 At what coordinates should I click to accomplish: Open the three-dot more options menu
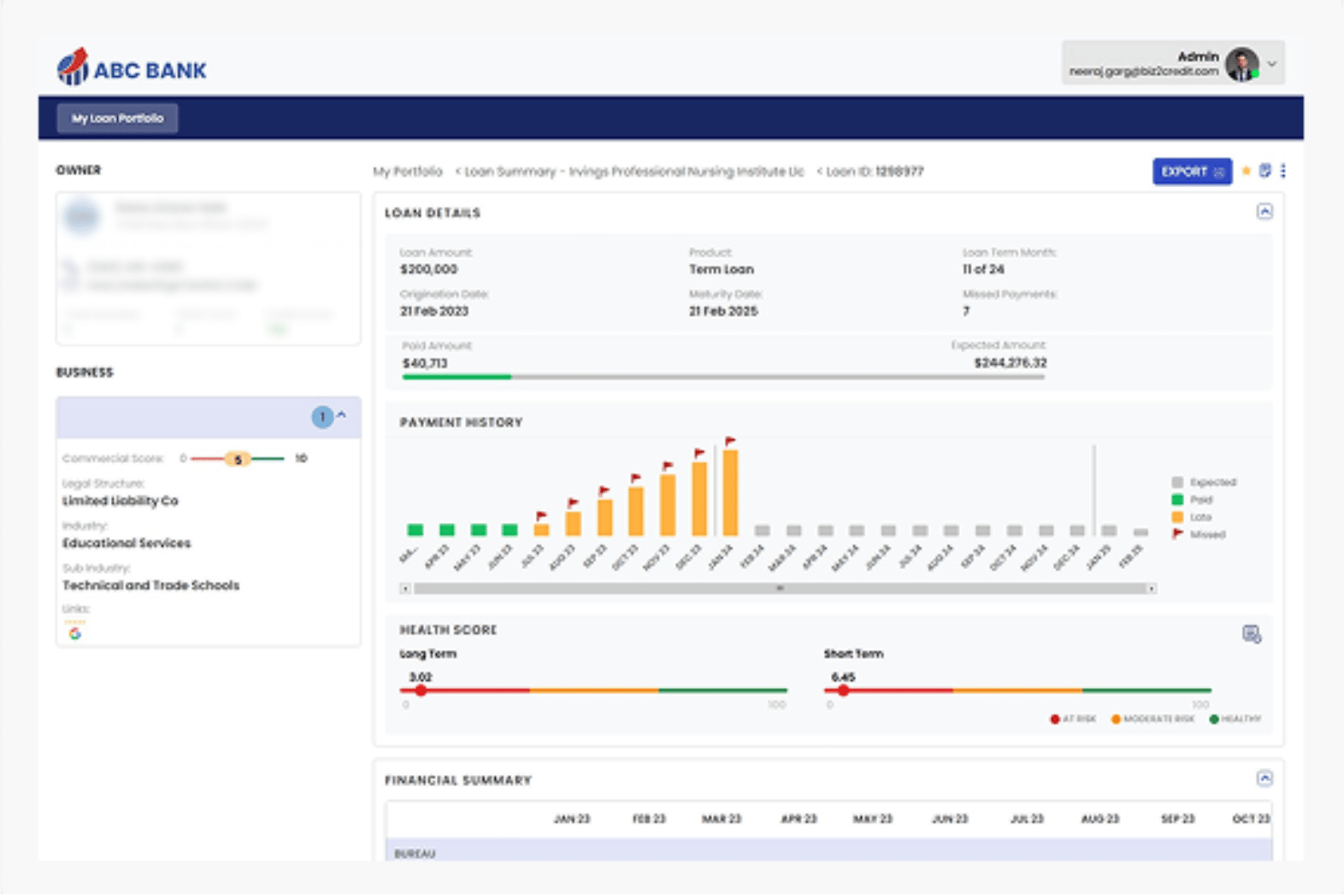point(1282,171)
